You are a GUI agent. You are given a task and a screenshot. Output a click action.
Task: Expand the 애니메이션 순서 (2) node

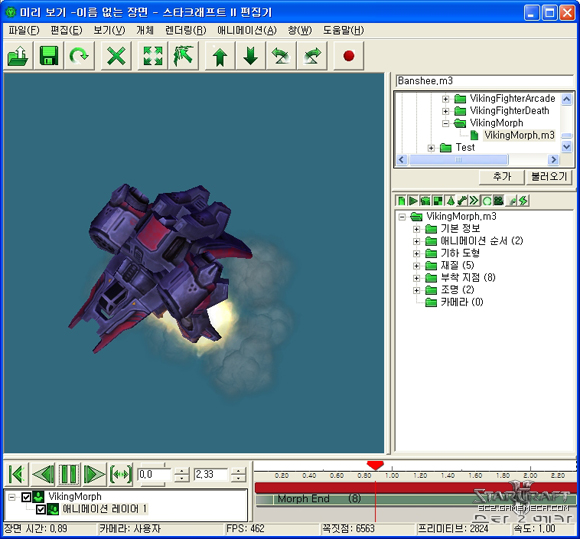pyautogui.click(x=417, y=241)
